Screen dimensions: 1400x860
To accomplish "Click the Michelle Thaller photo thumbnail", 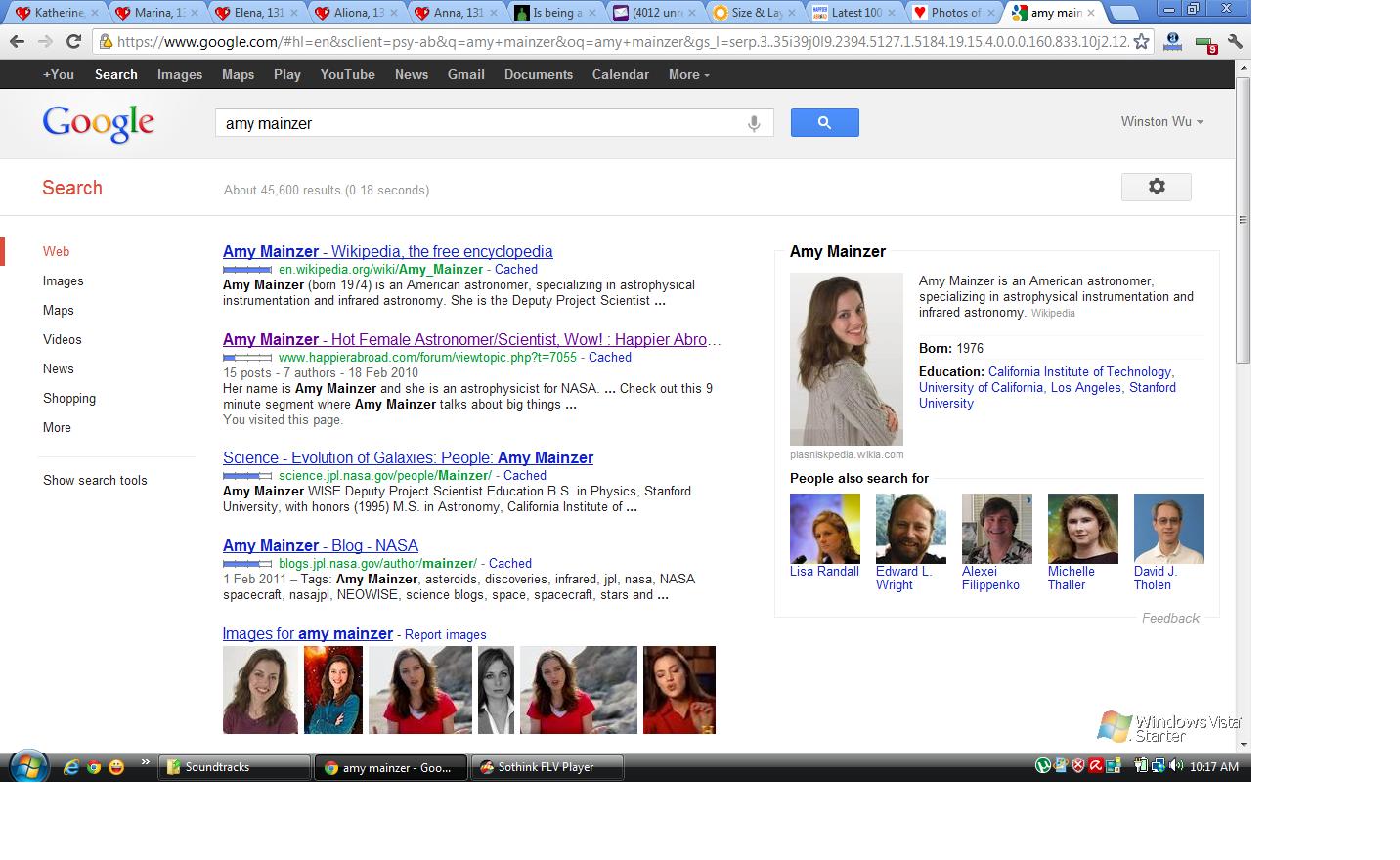I will 1083,529.
